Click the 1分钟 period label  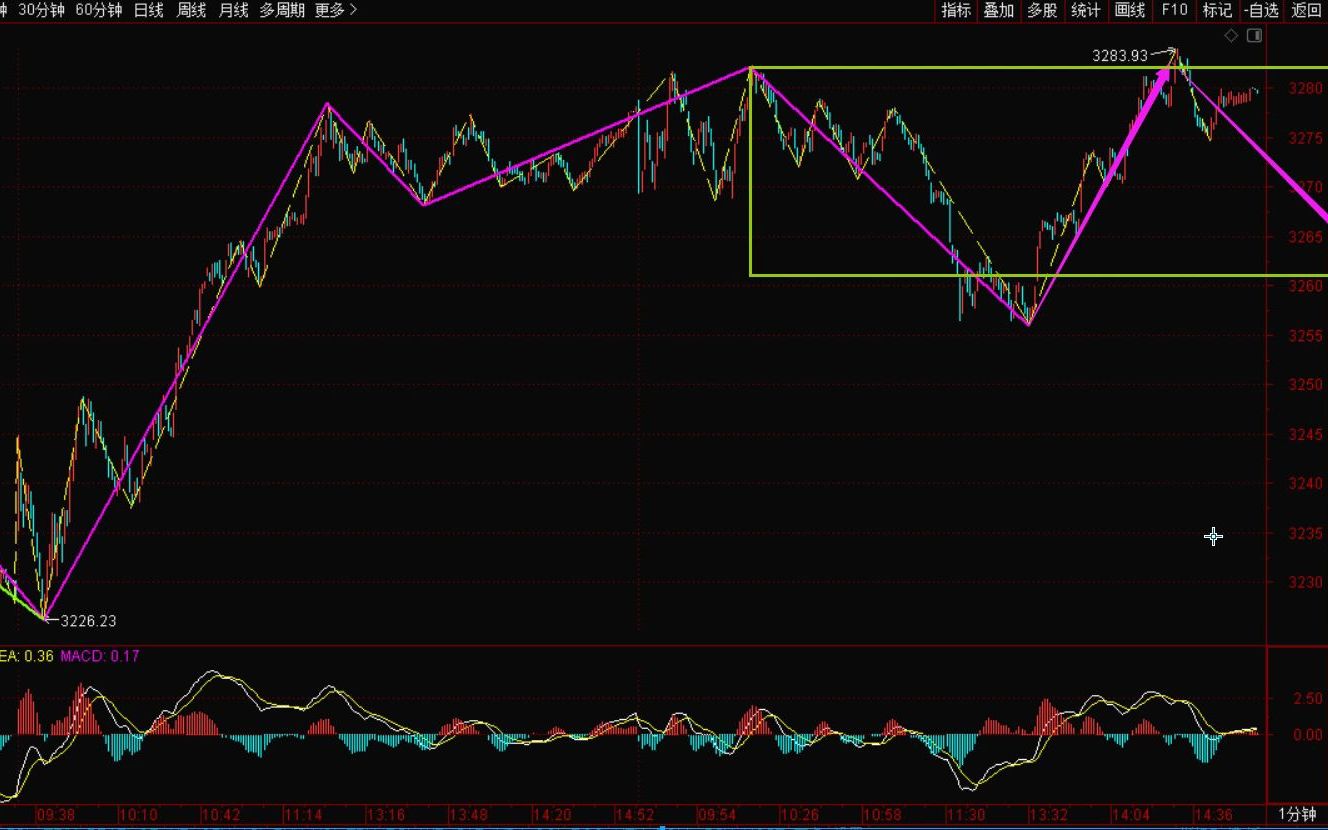click(1297, 815)
